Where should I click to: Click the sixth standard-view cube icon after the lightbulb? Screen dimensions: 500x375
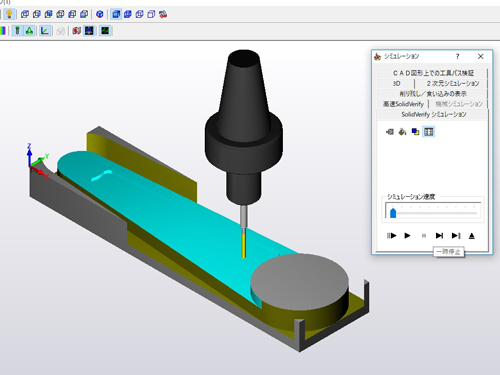tap(84, 14)
